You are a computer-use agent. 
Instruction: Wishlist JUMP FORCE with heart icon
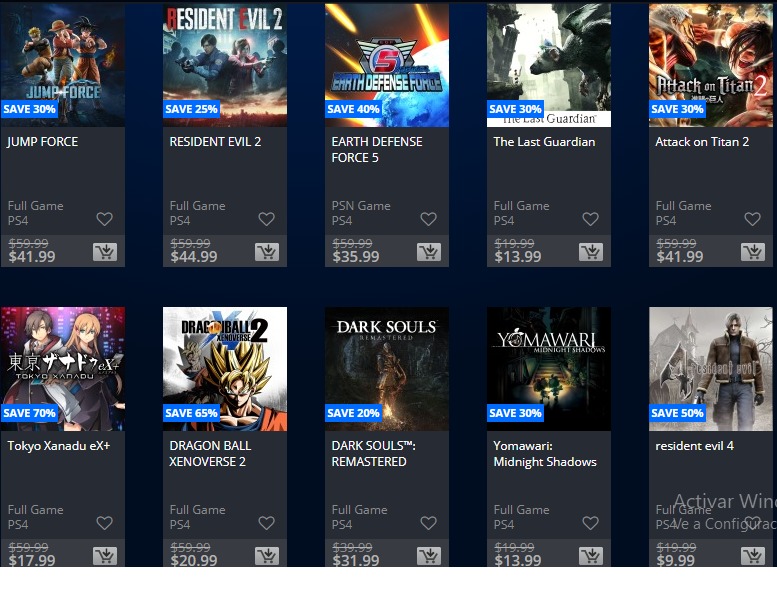105,219
